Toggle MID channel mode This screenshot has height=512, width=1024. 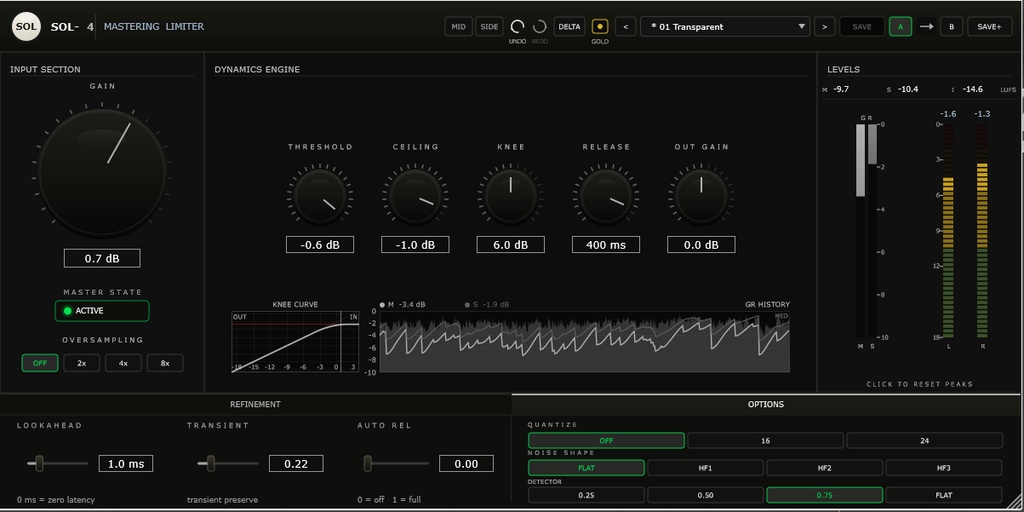tap(458, 27)
